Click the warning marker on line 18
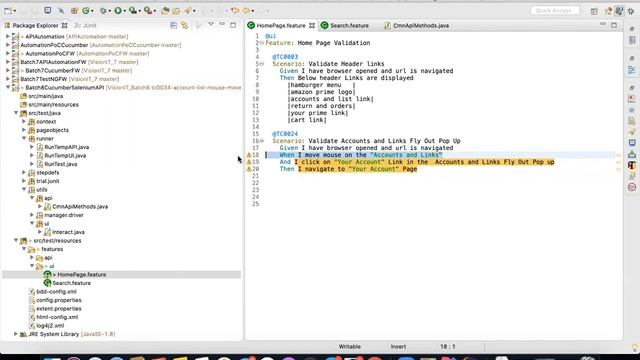This screenshot has height=360, width=640. 249,155
